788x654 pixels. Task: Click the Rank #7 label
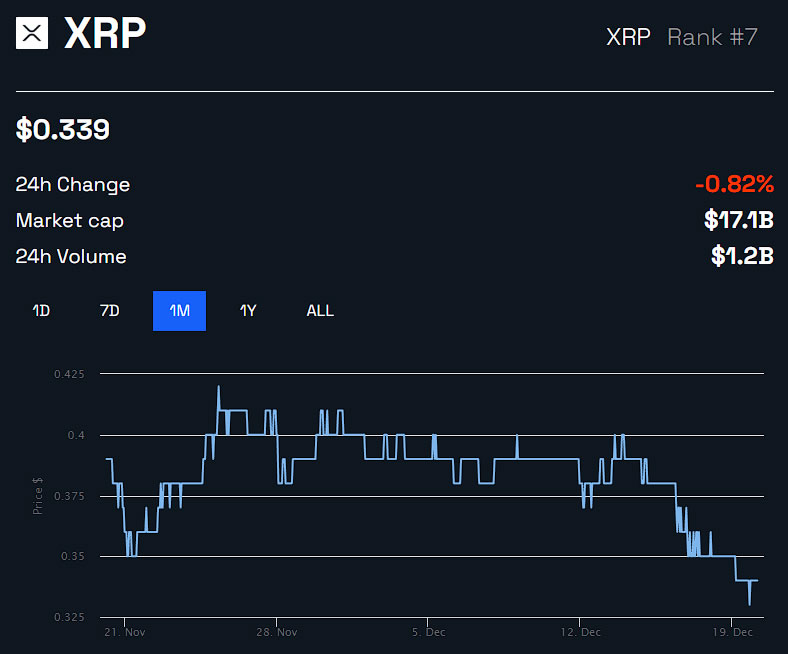712,38
